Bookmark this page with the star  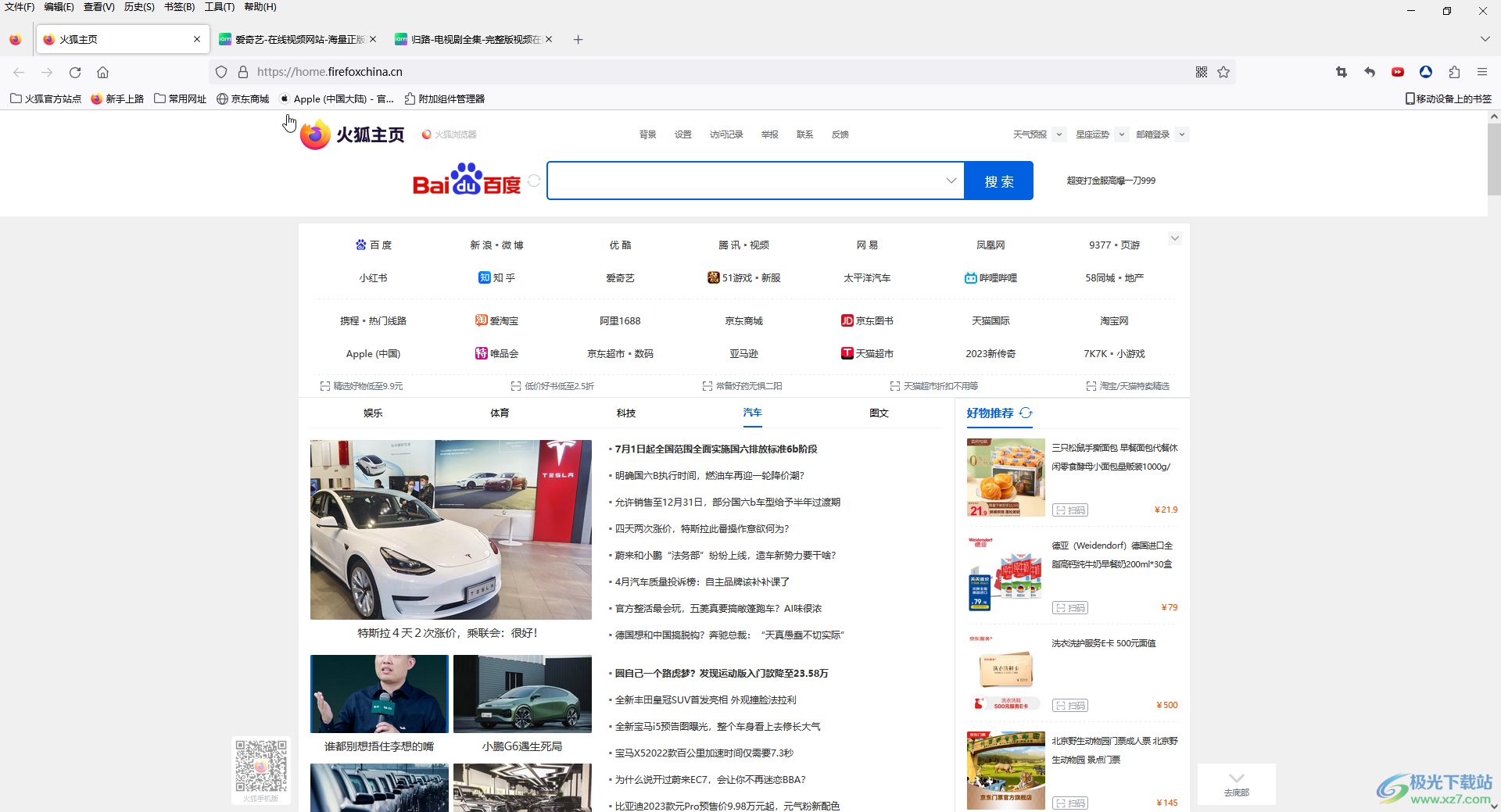click(x=1223, y=72)
